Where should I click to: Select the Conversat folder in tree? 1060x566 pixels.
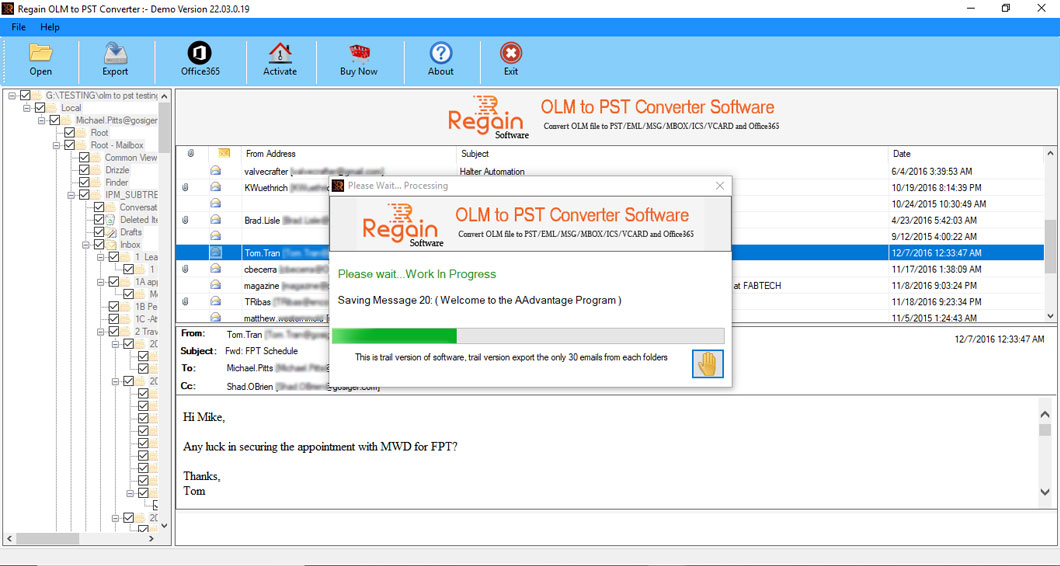pyautogui.click(x=138, y=207)
